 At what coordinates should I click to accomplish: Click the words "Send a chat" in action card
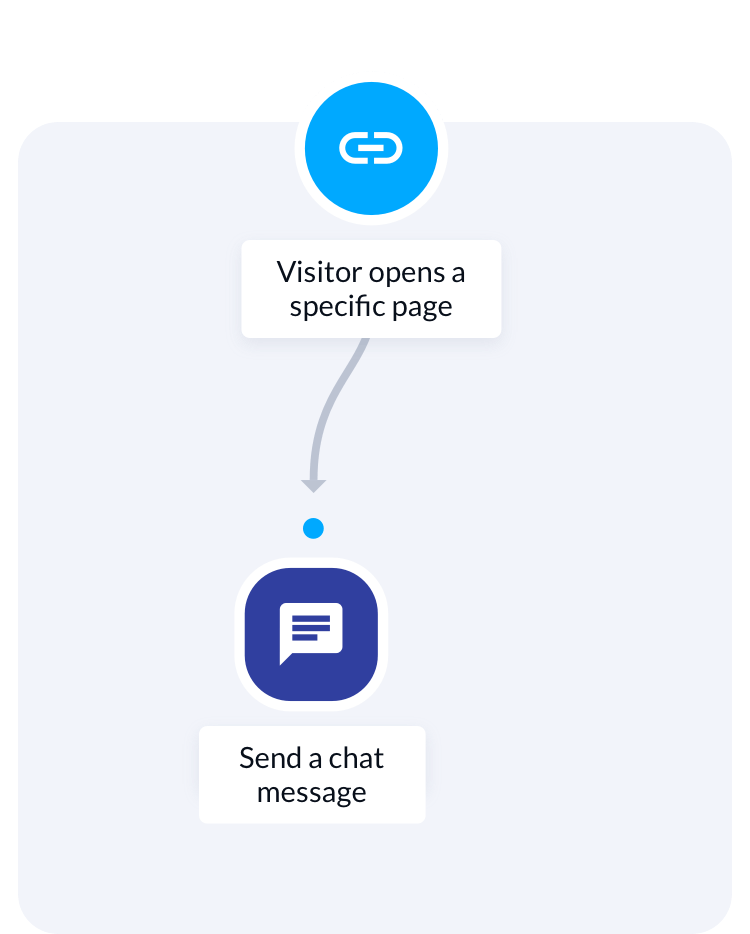[312, 758]
